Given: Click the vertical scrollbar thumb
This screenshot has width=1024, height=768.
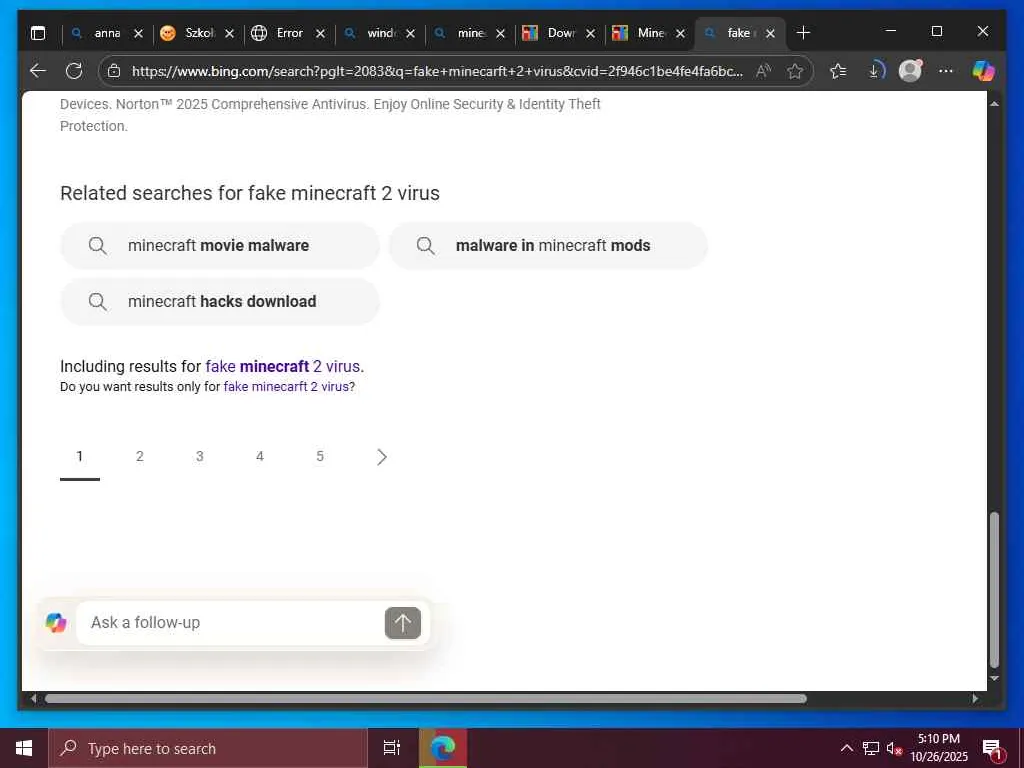Looking at the screenshot, I should (x=994, y=590).
